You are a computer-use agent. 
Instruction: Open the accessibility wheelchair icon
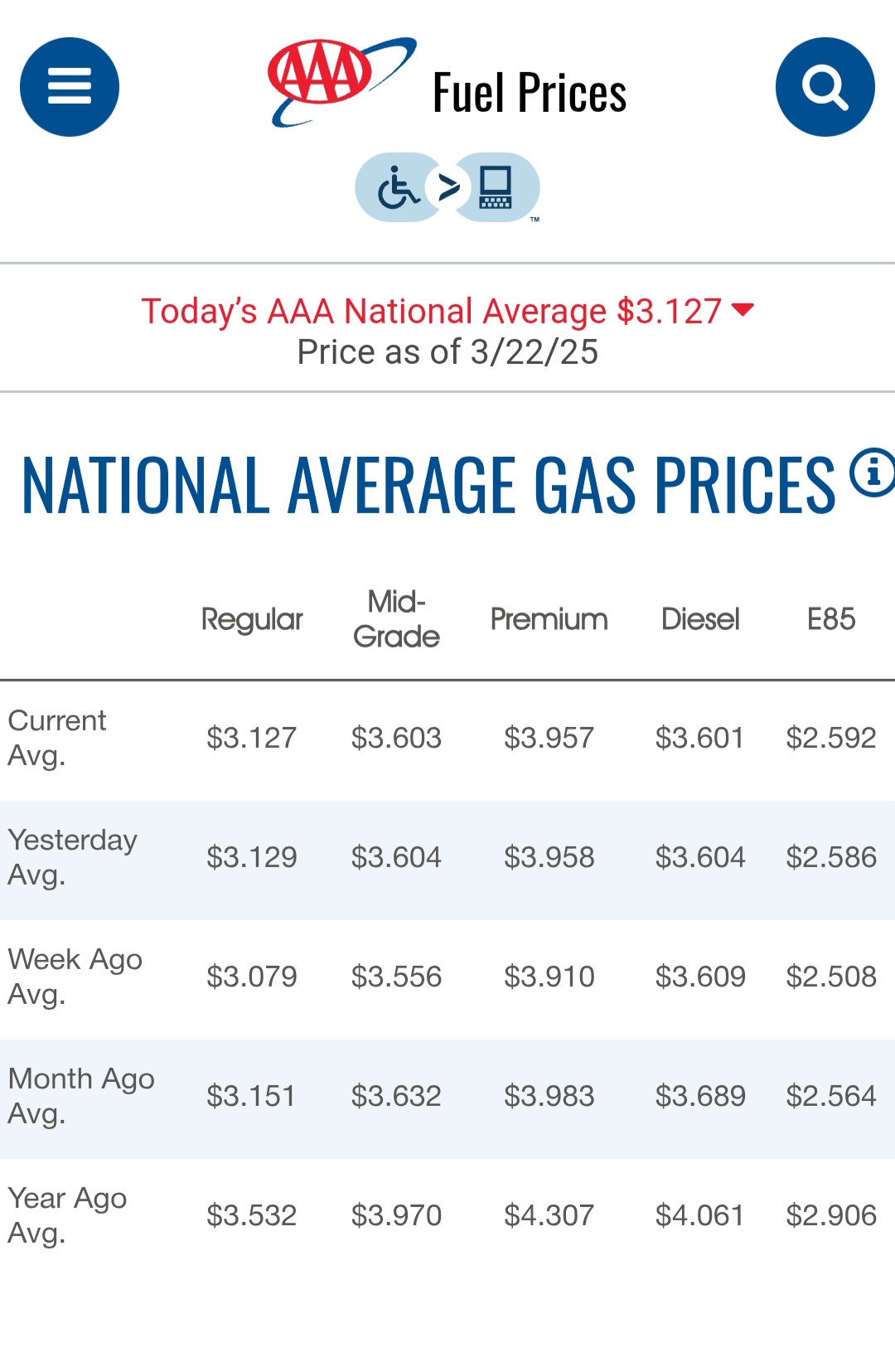[398, 188]
